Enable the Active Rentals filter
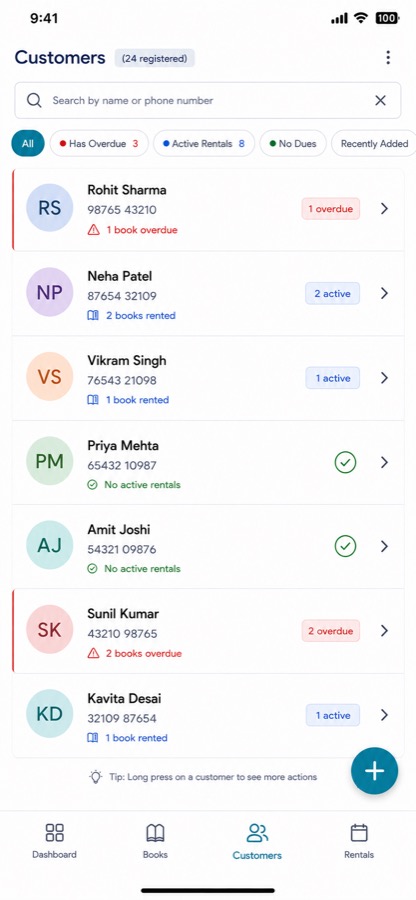The width and height of the screenshot is (416, 900). tap(204, 143)
